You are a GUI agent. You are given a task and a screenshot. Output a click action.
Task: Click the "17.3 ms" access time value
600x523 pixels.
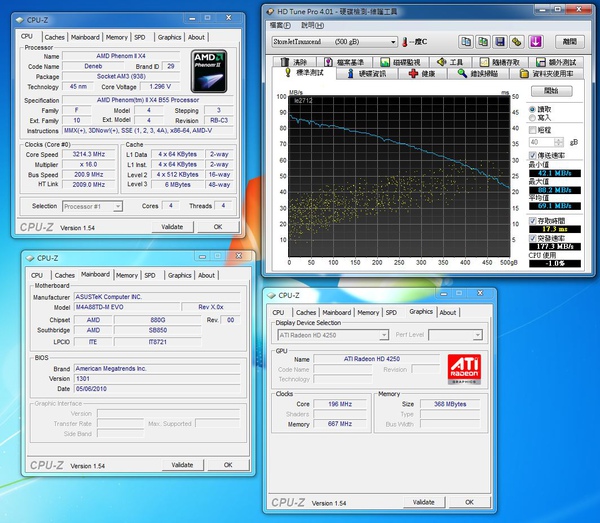555,229
